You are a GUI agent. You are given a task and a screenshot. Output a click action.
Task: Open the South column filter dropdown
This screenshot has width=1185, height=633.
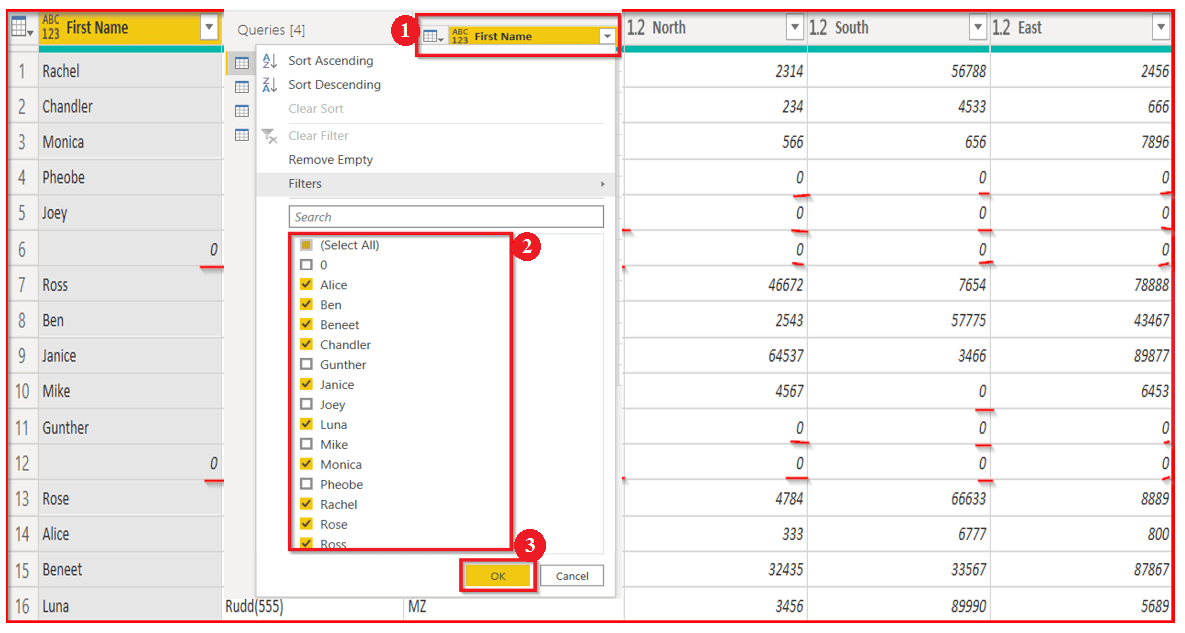(x=979, y=27)
